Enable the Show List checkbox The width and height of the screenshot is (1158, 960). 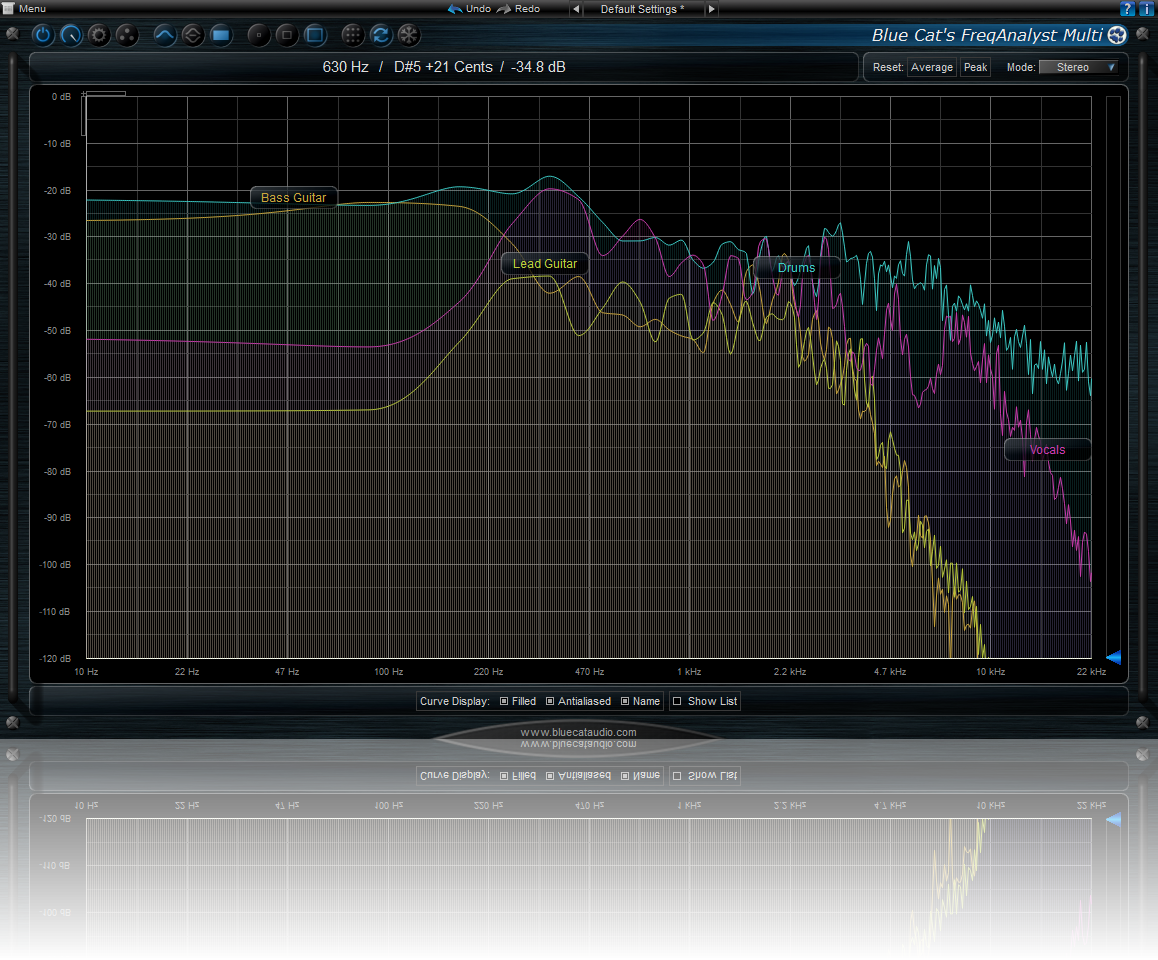click(677, 702)
